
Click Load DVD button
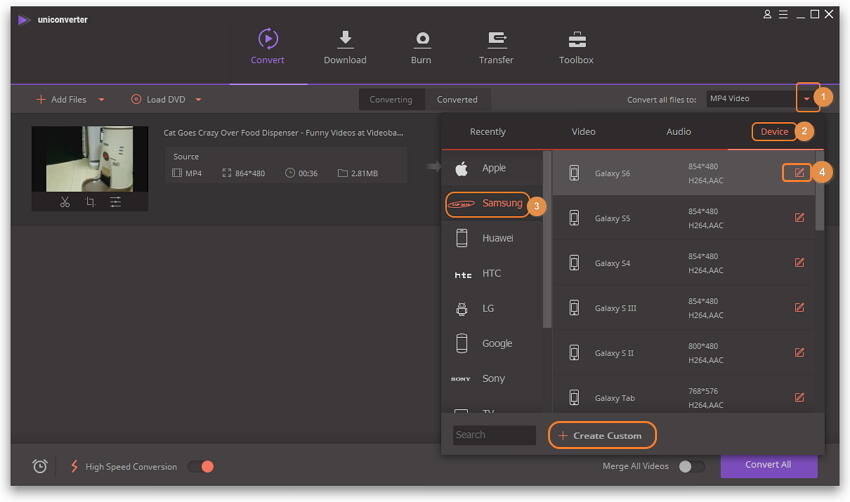point(158,100)
